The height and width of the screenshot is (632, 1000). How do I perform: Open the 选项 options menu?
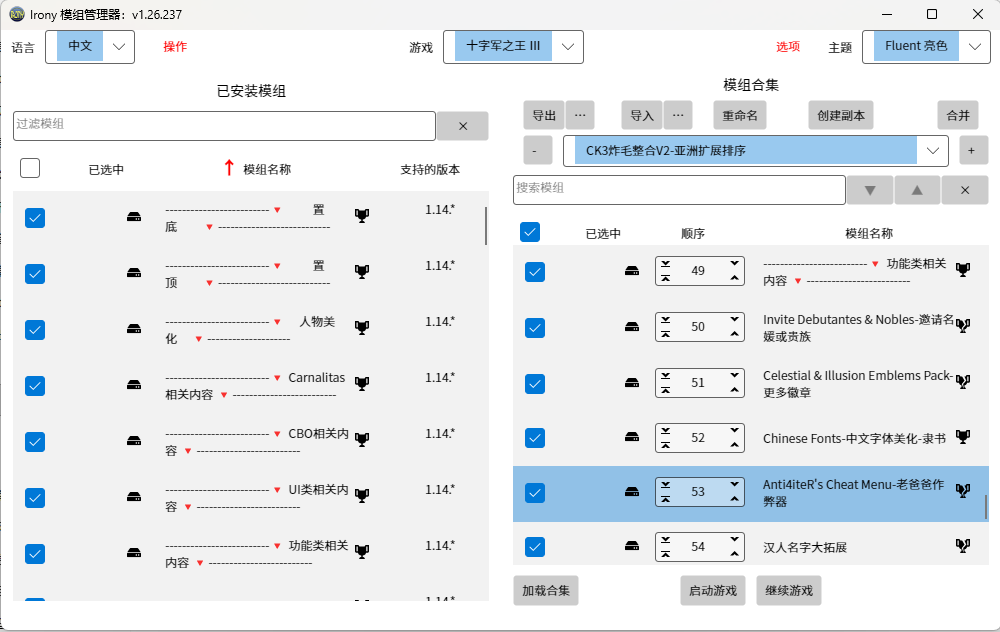point(788,47)
